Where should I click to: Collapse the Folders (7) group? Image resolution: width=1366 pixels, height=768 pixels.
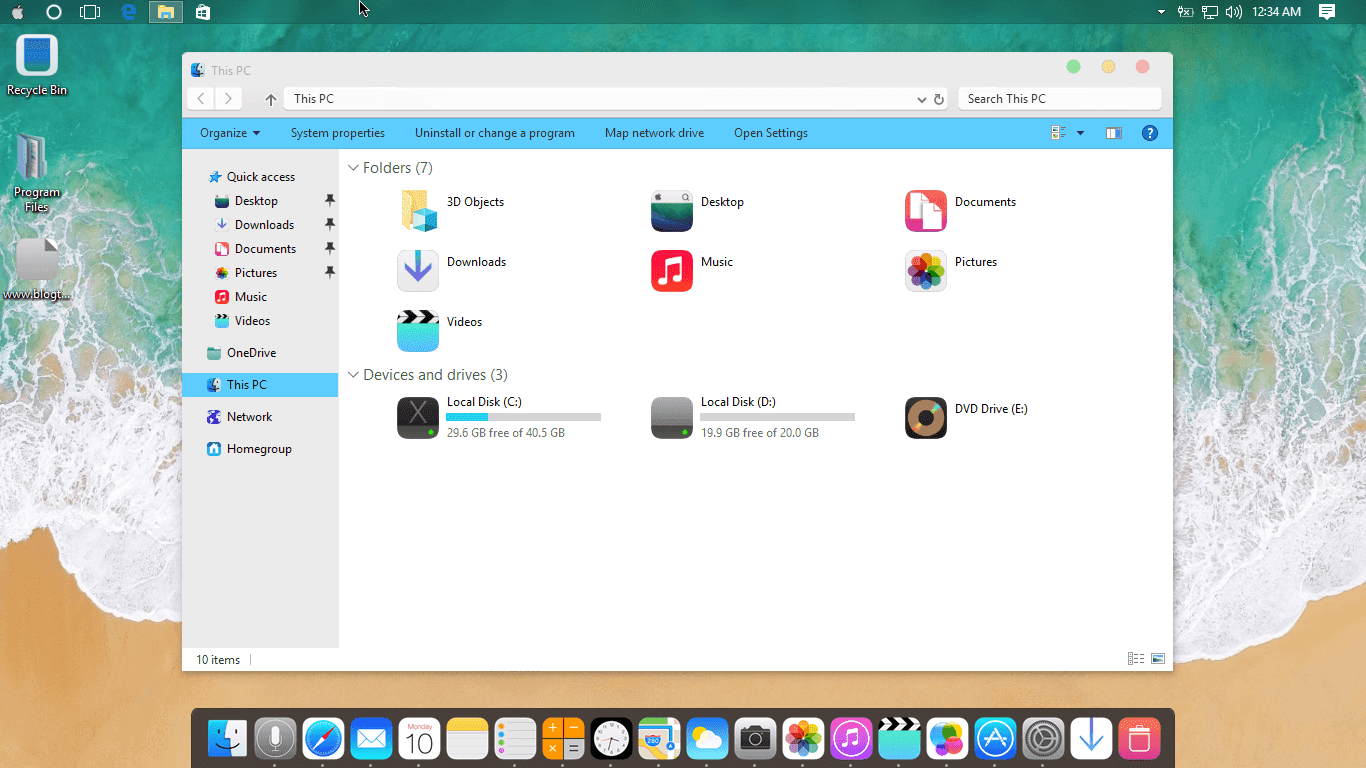click(353, 168)
